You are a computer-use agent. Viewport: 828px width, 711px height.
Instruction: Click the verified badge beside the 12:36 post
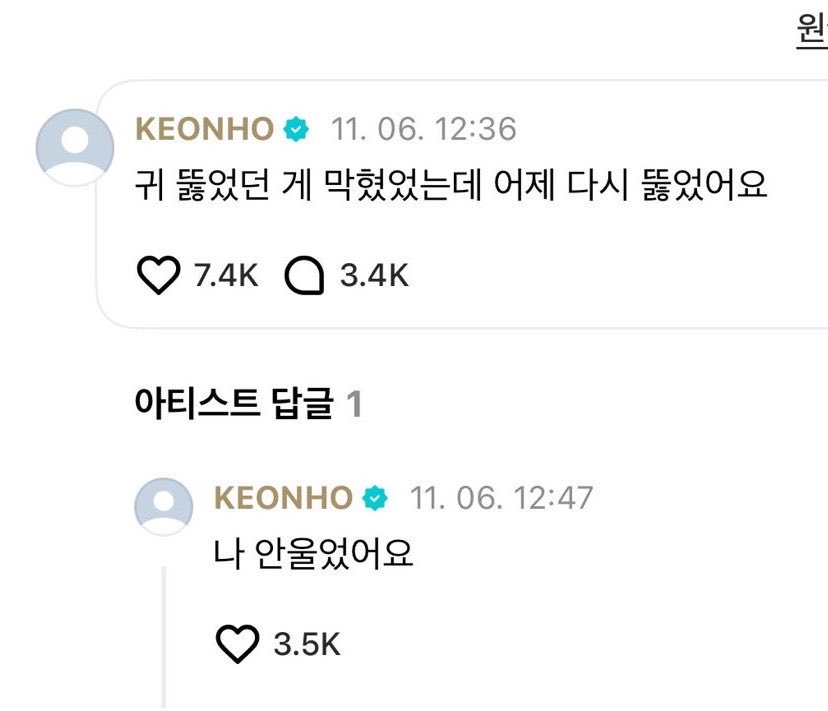pos(296,129)
